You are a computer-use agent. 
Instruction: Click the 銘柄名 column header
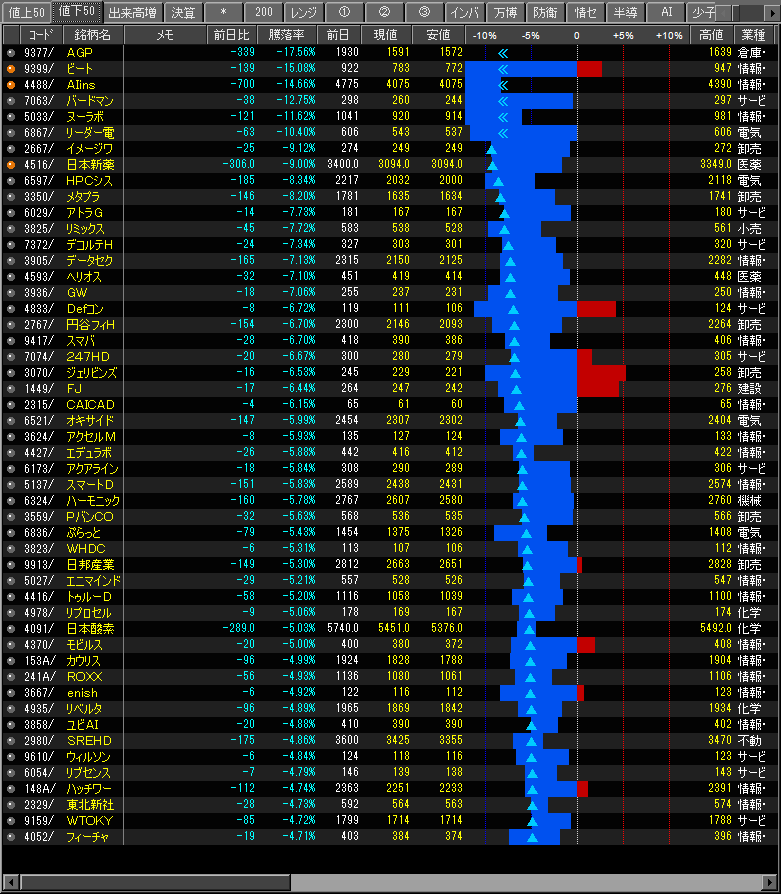pyautogui.click(x=92, y=35)
